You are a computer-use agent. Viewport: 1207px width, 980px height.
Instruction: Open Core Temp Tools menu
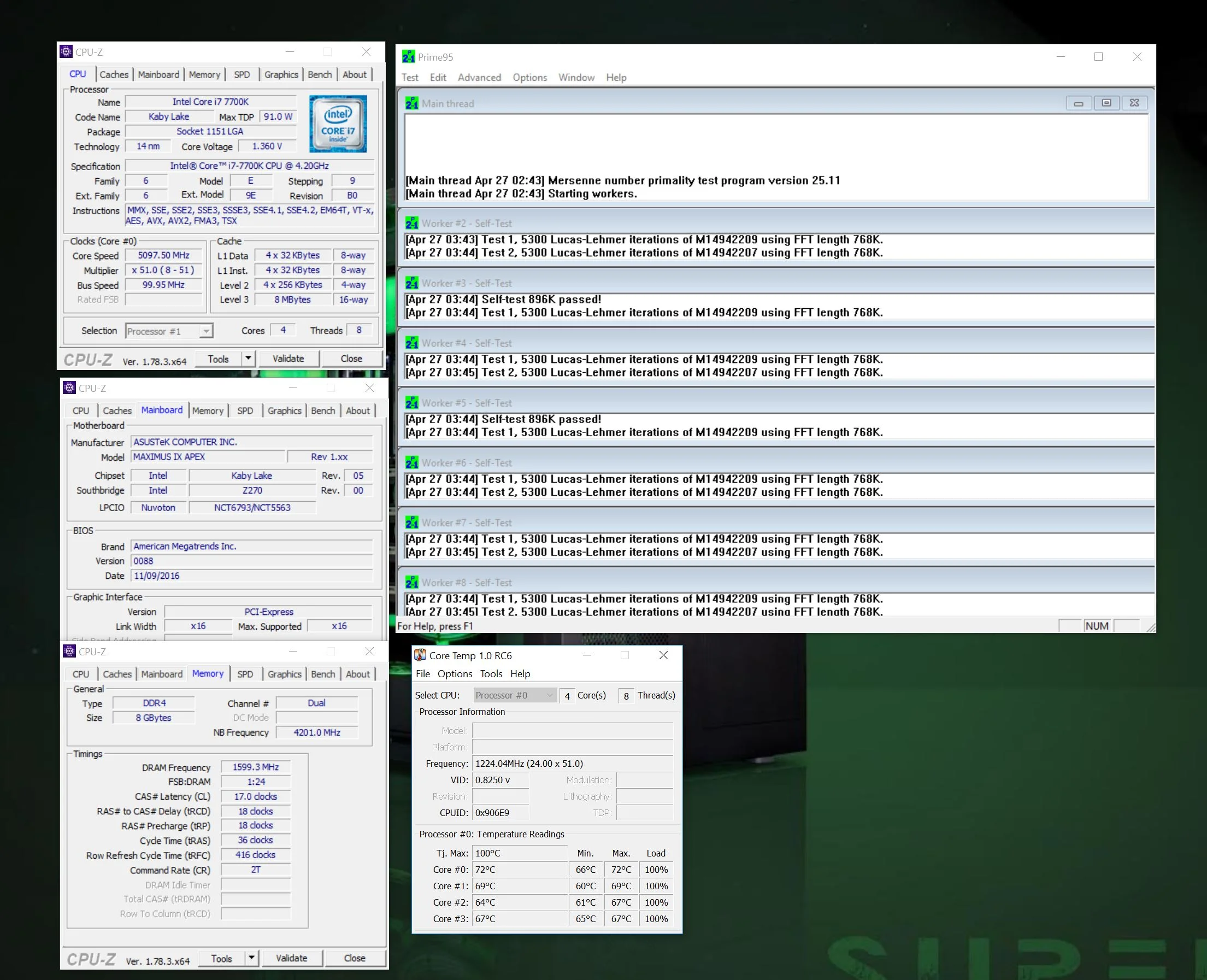[491, 673]
